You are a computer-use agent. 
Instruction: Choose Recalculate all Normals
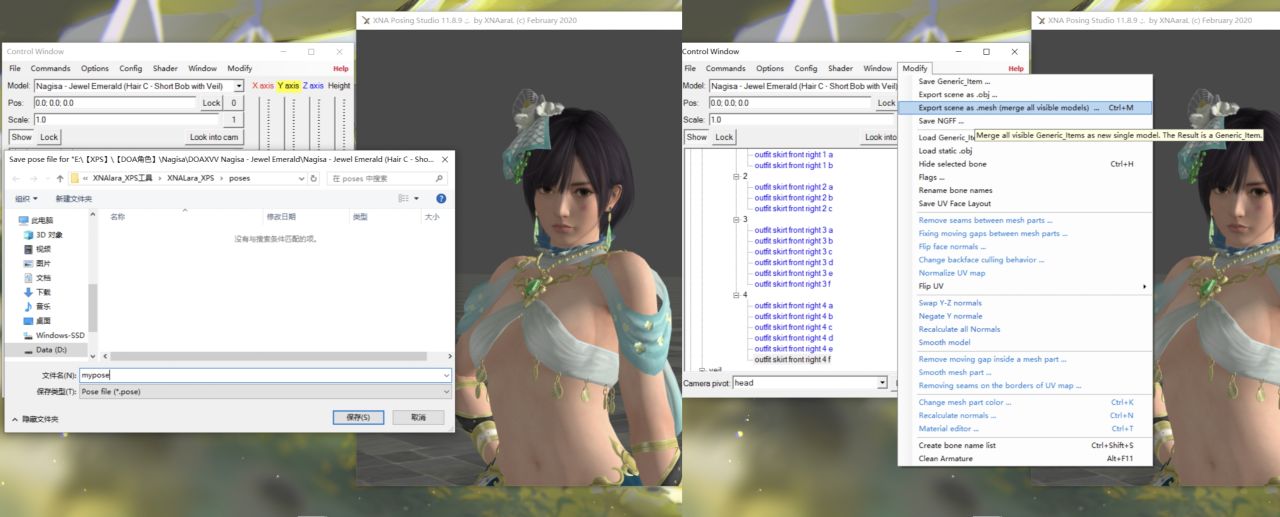[x=1025, y=329]
